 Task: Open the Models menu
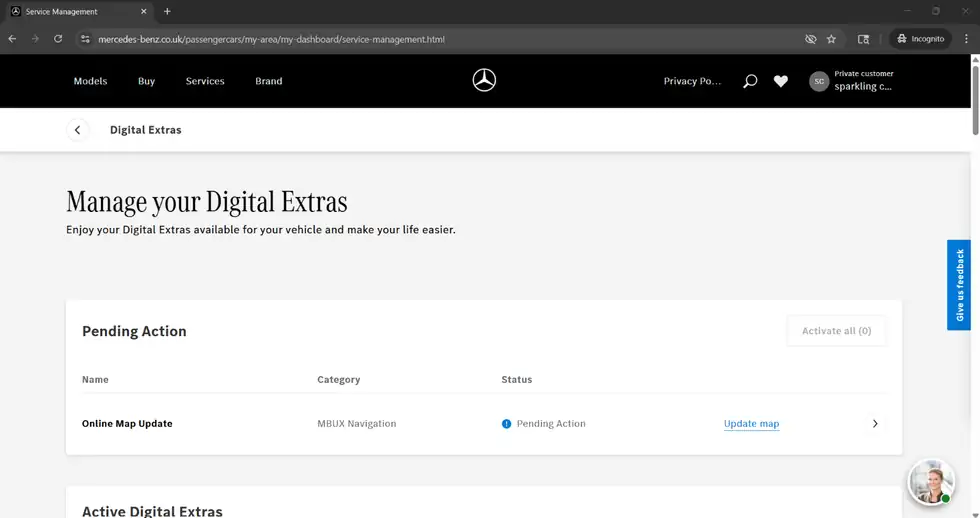91,81
